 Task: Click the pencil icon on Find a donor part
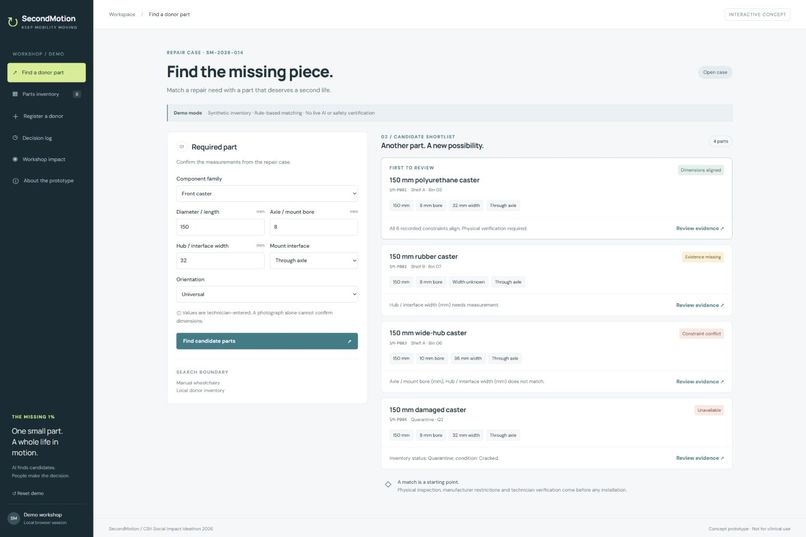pos(15,72)
